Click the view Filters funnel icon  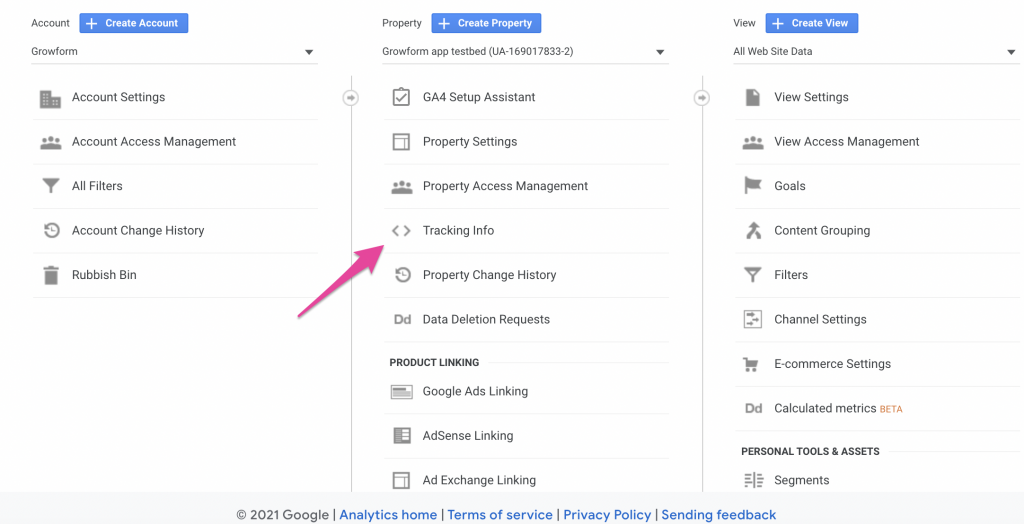click(x=753, y=275)
